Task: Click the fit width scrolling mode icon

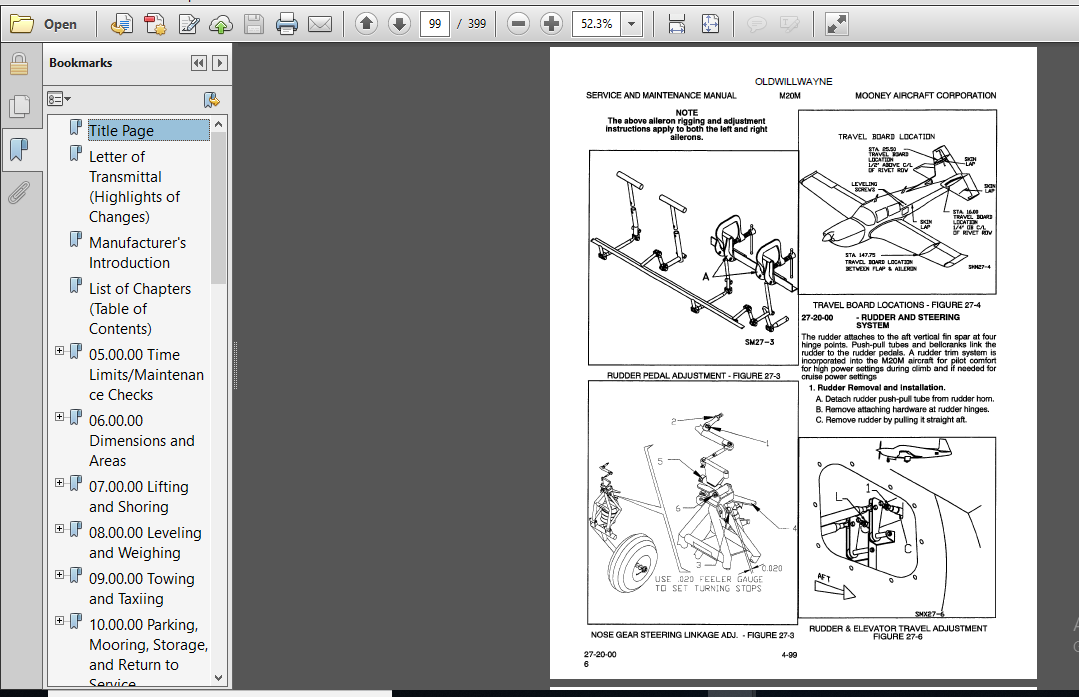Action: tap(677, 24)
